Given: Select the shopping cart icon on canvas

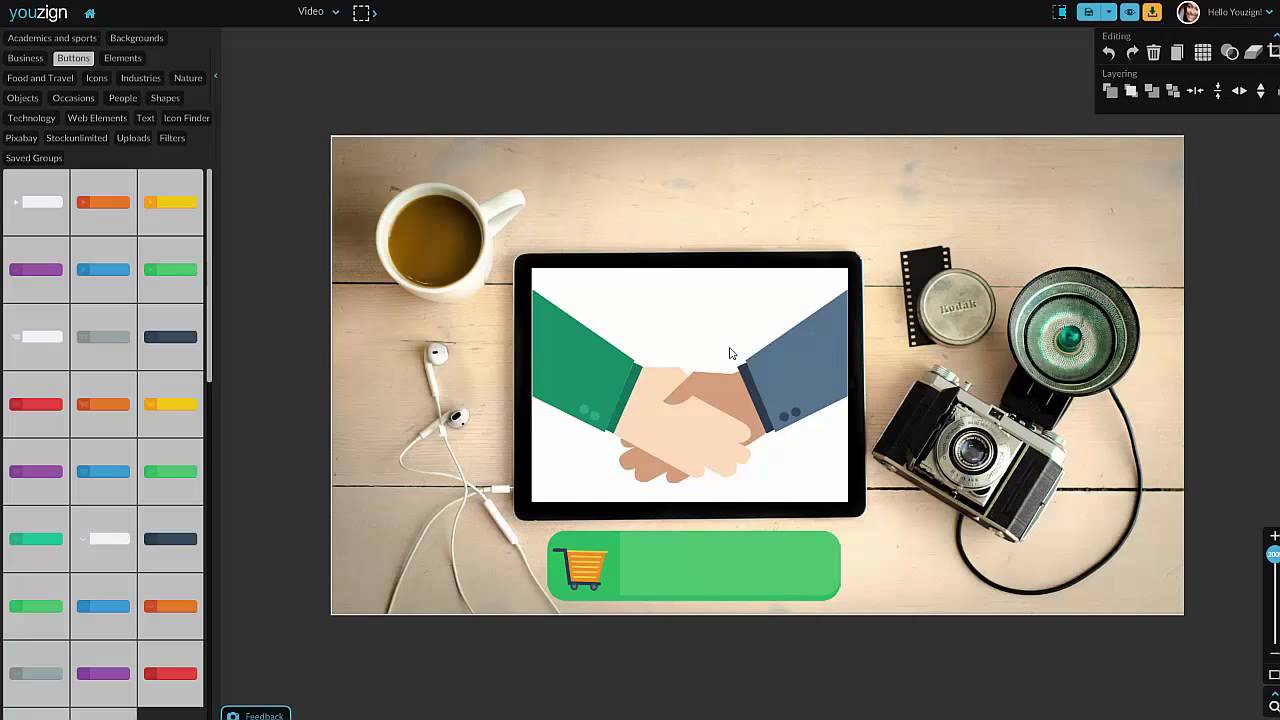Looking at the screenshot, I should click(x=580, y=568).
